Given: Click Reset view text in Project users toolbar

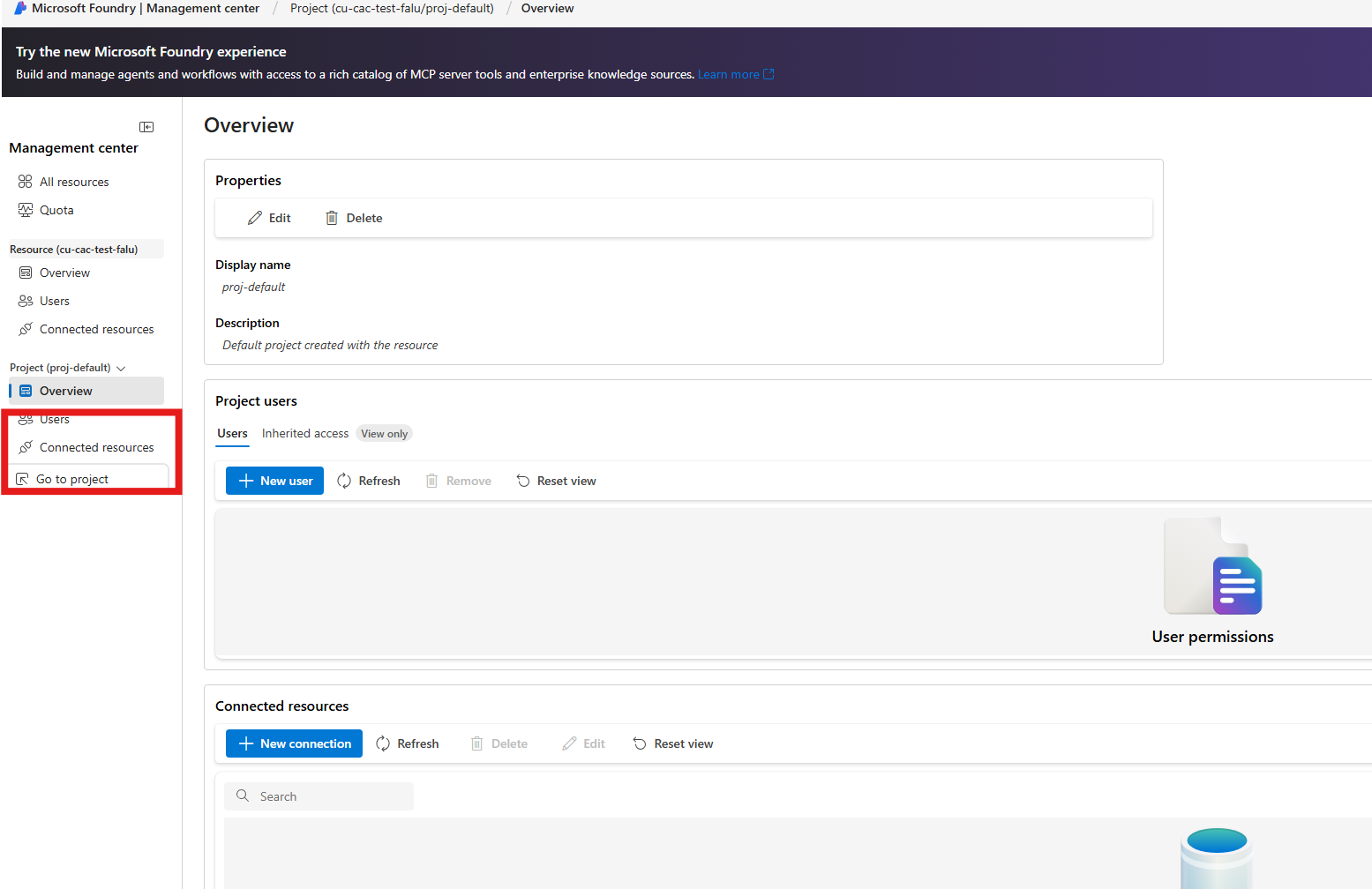Looking at the screenshot, I should 566,481.
